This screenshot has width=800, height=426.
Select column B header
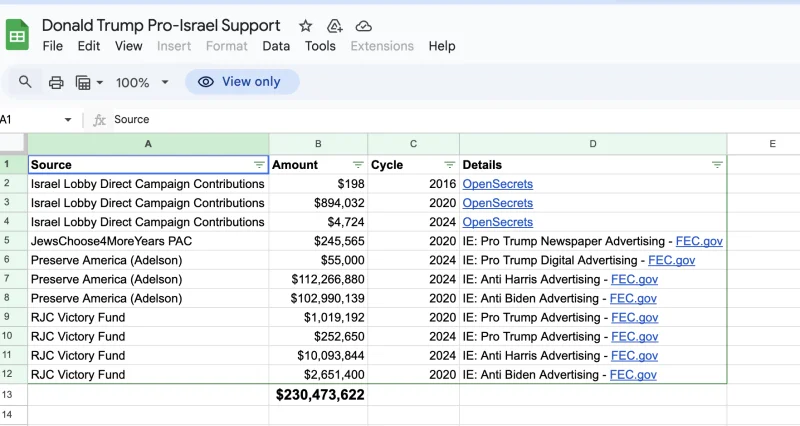coord(318,144)
